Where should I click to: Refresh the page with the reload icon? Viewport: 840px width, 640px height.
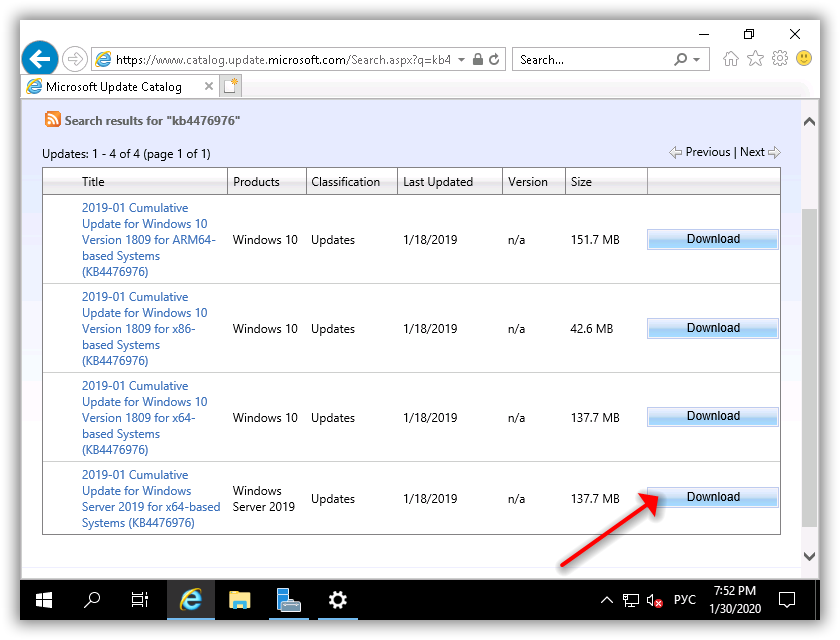click(x=494, y=59)
